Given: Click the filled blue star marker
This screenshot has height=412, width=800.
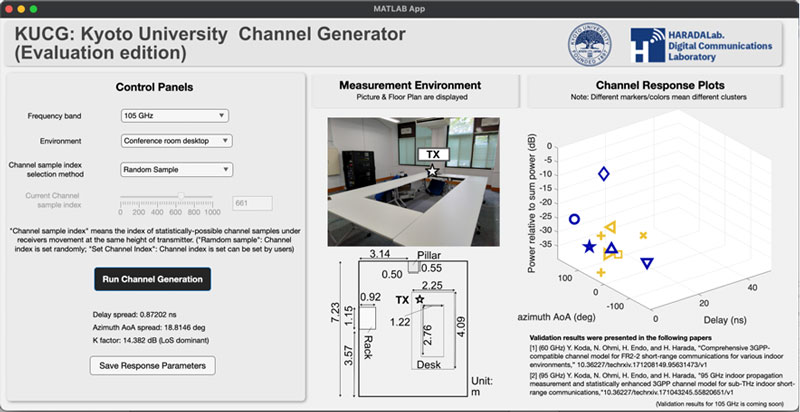Looking at the screenshot, I should [589, 247].
